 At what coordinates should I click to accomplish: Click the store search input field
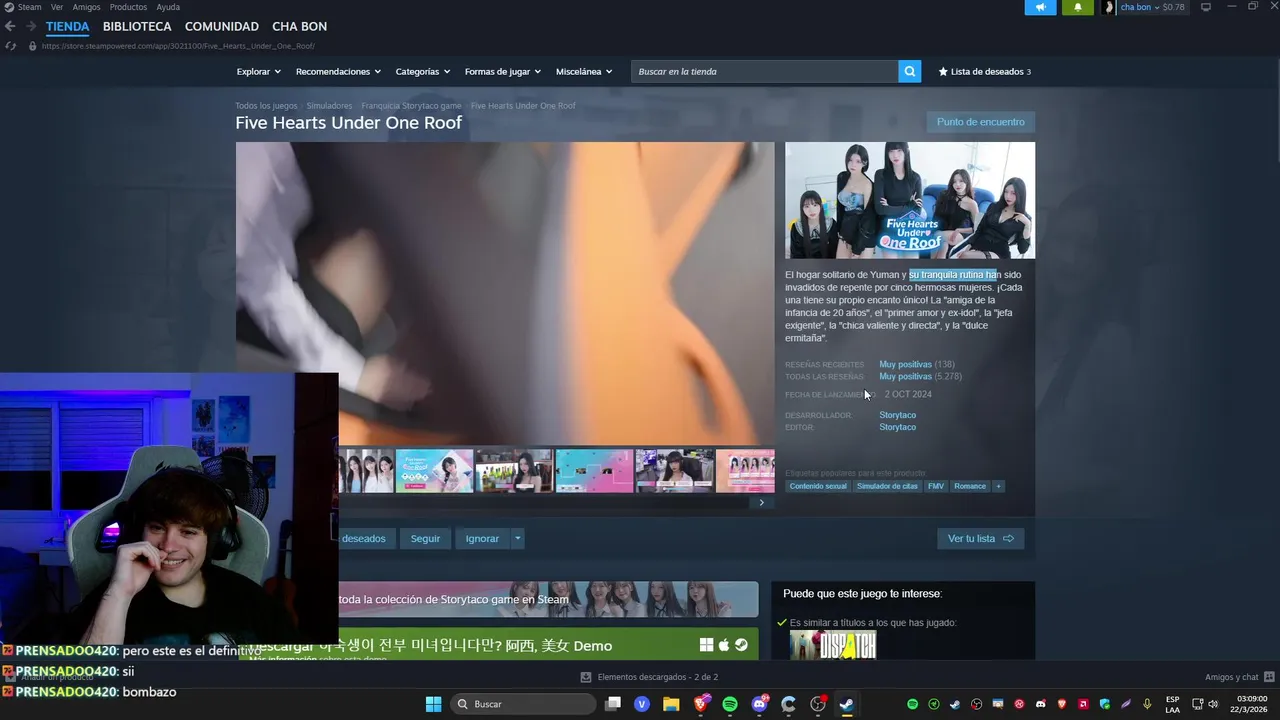(x=764, y=71)
